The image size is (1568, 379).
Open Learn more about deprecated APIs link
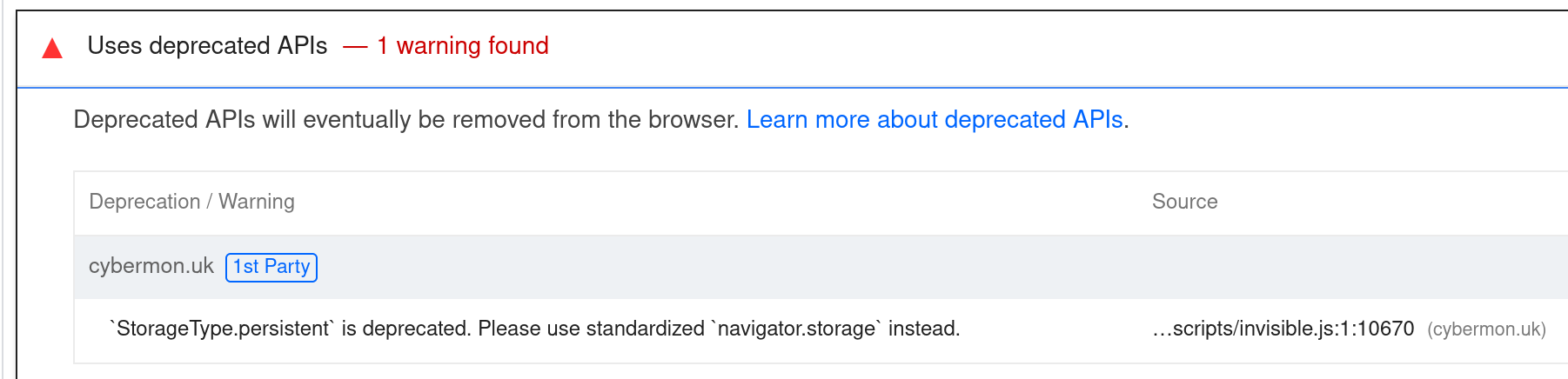(x=935, y=120)
